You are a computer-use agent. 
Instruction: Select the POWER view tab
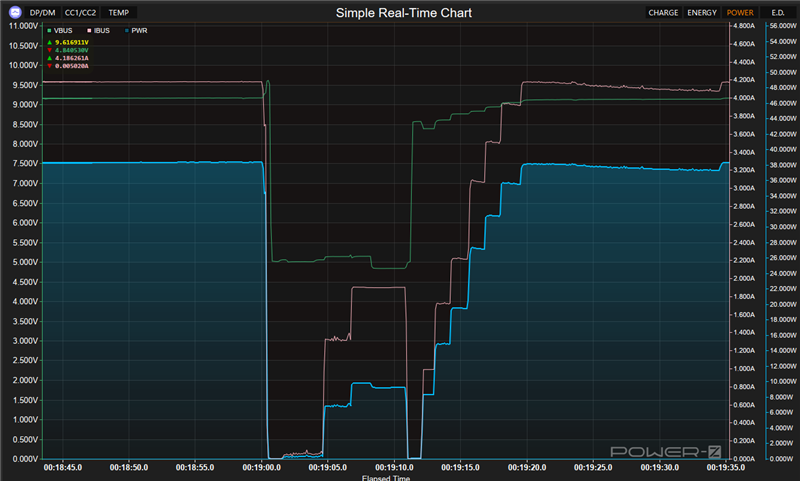point(741,13)
